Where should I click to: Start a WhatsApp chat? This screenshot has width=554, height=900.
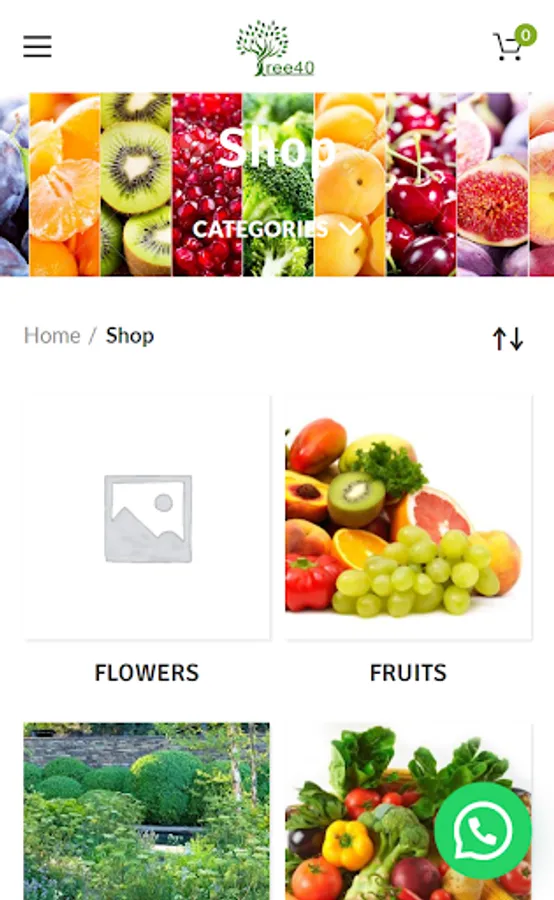pyautogui.click(x=482, y=830)
